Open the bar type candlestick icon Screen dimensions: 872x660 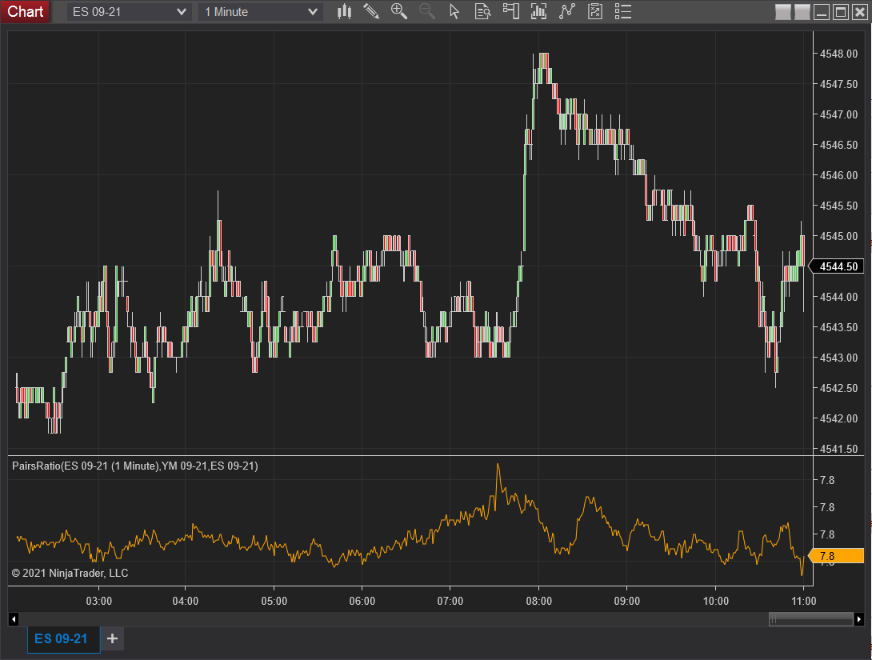344,12
